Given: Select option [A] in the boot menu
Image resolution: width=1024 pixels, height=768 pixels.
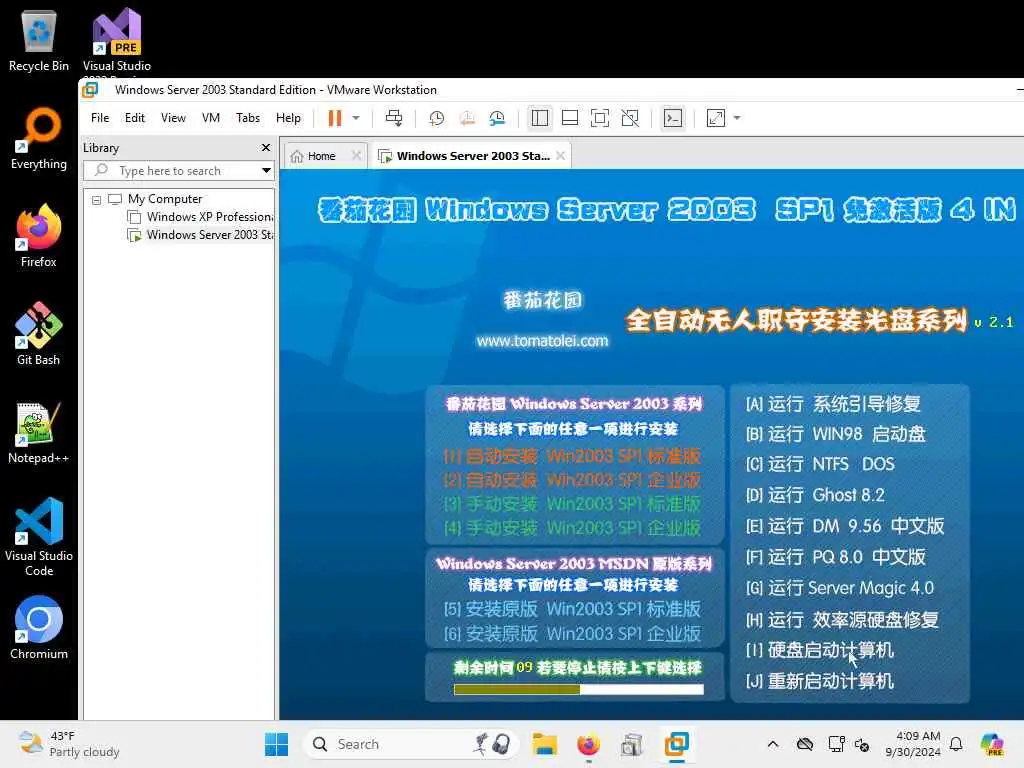Looking at the screenshot, I should click(833, 404).
